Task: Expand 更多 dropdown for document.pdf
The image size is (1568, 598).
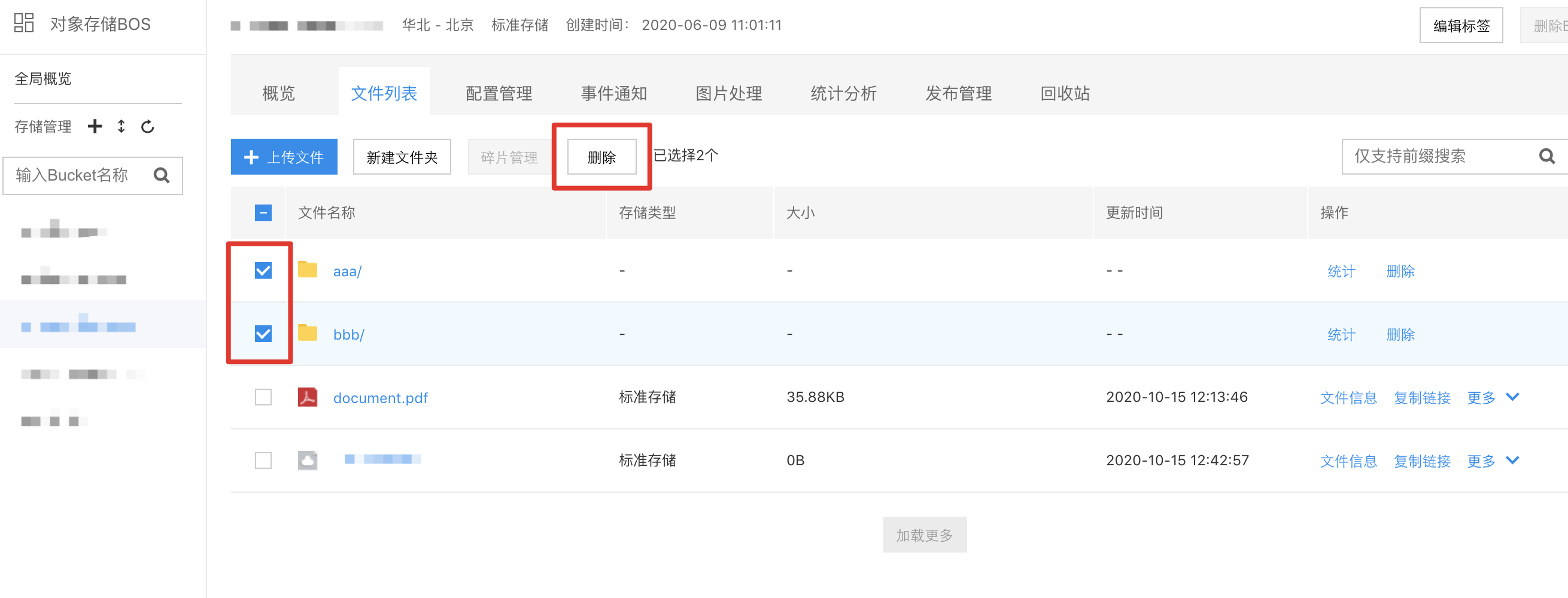Action: pos(1493,397)
